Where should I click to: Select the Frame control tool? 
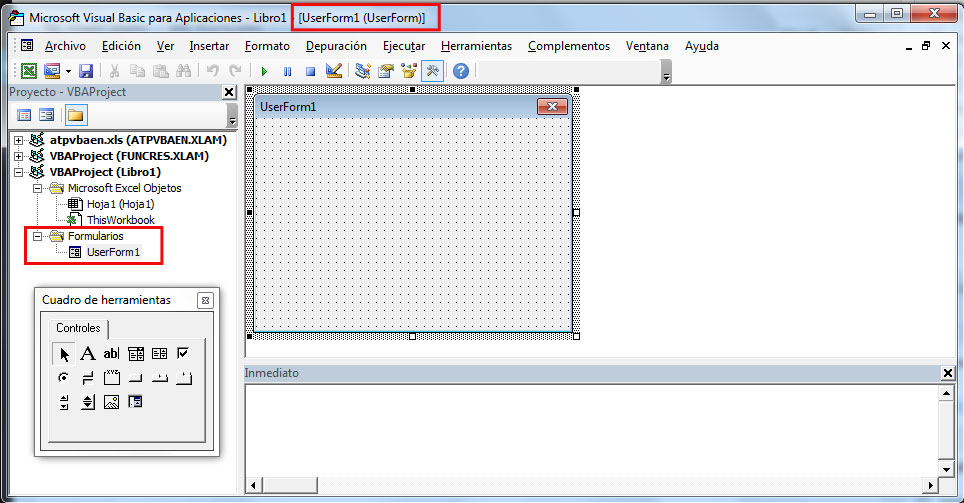click(x=111, y=378)
